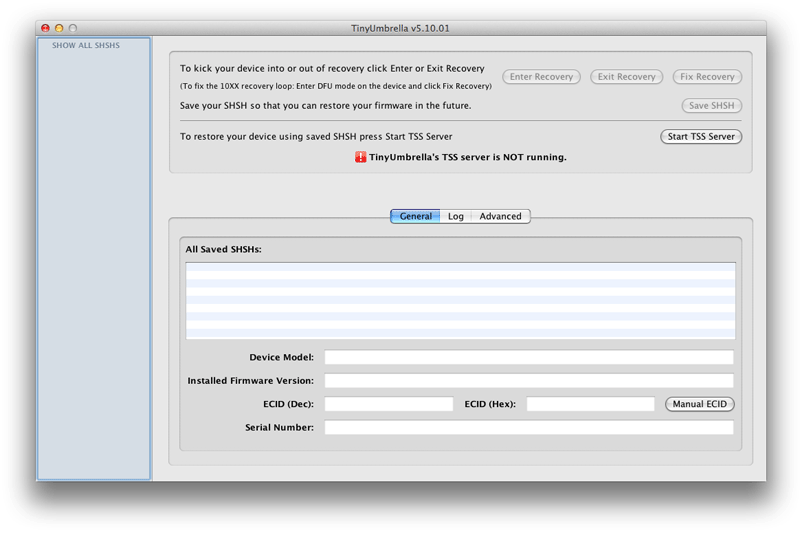
Task: Click the Fix Recovery button
Action: coord(707,77)
